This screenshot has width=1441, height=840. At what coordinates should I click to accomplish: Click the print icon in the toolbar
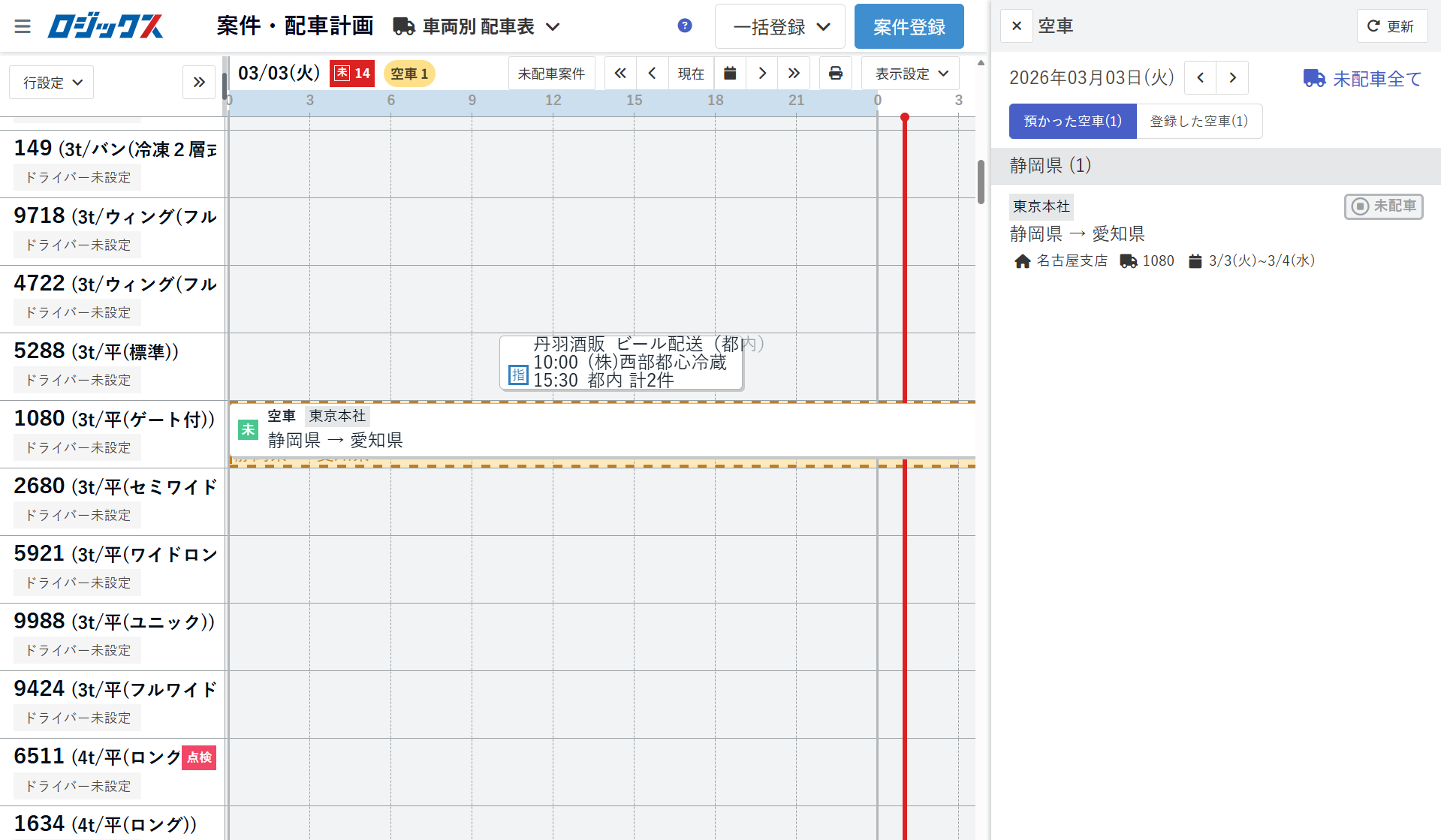click(835, 74)
